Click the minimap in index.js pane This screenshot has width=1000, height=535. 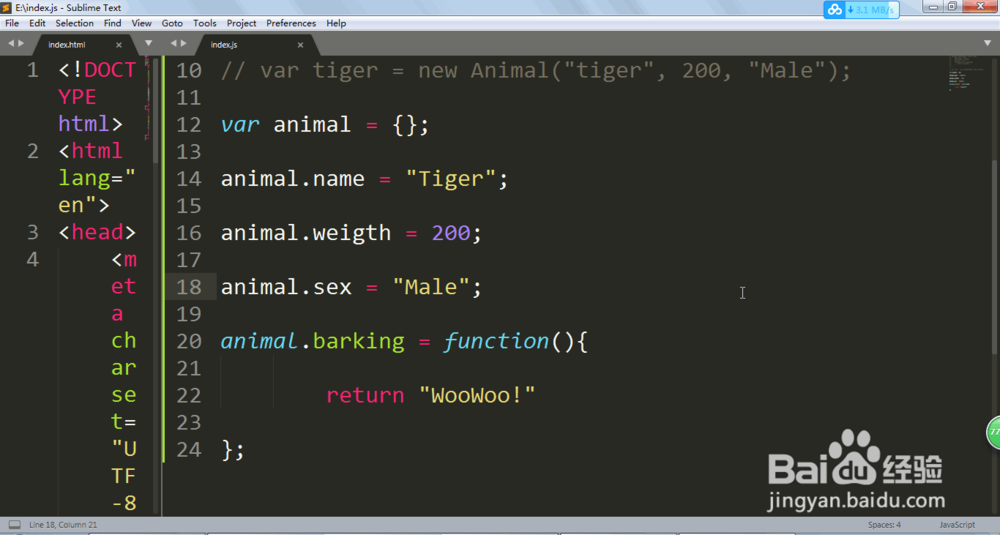coord(966,73)
